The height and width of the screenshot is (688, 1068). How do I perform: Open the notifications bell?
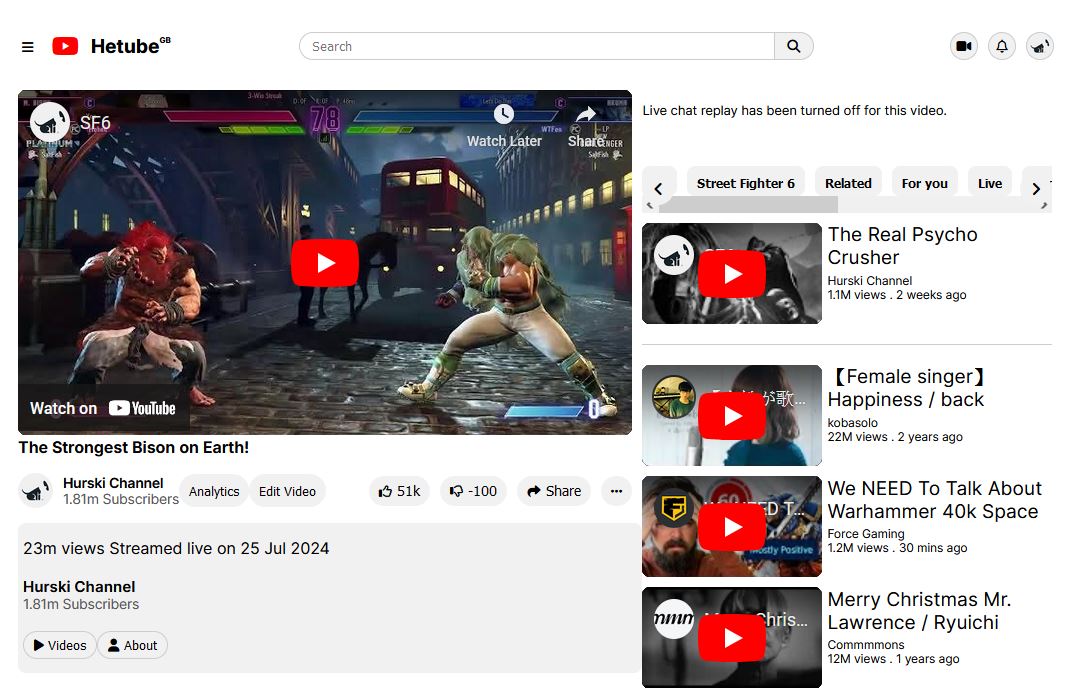click(1002, 46)
